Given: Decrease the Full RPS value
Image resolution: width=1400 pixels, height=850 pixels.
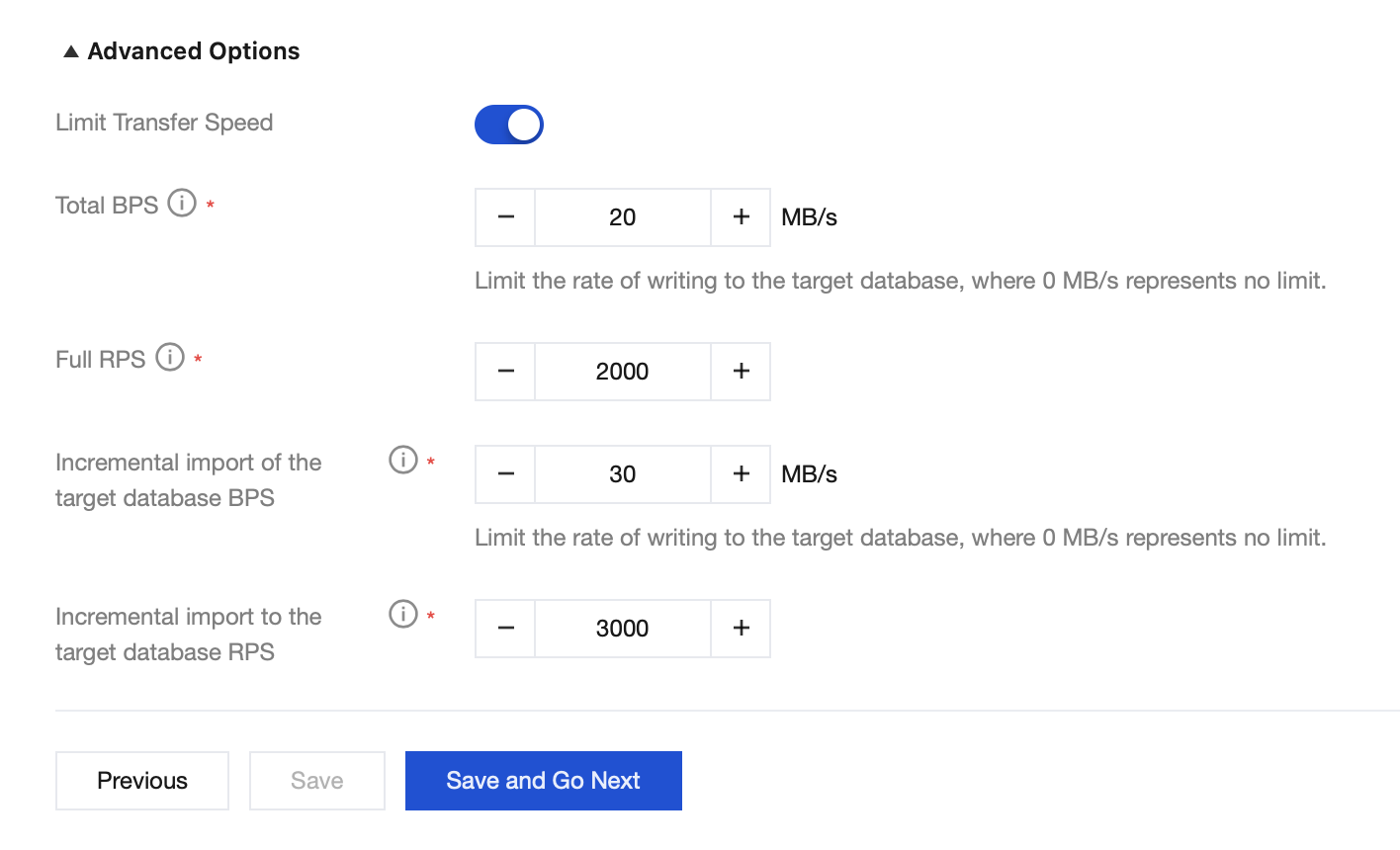Looking at the screenshot, I should [505, 372].
